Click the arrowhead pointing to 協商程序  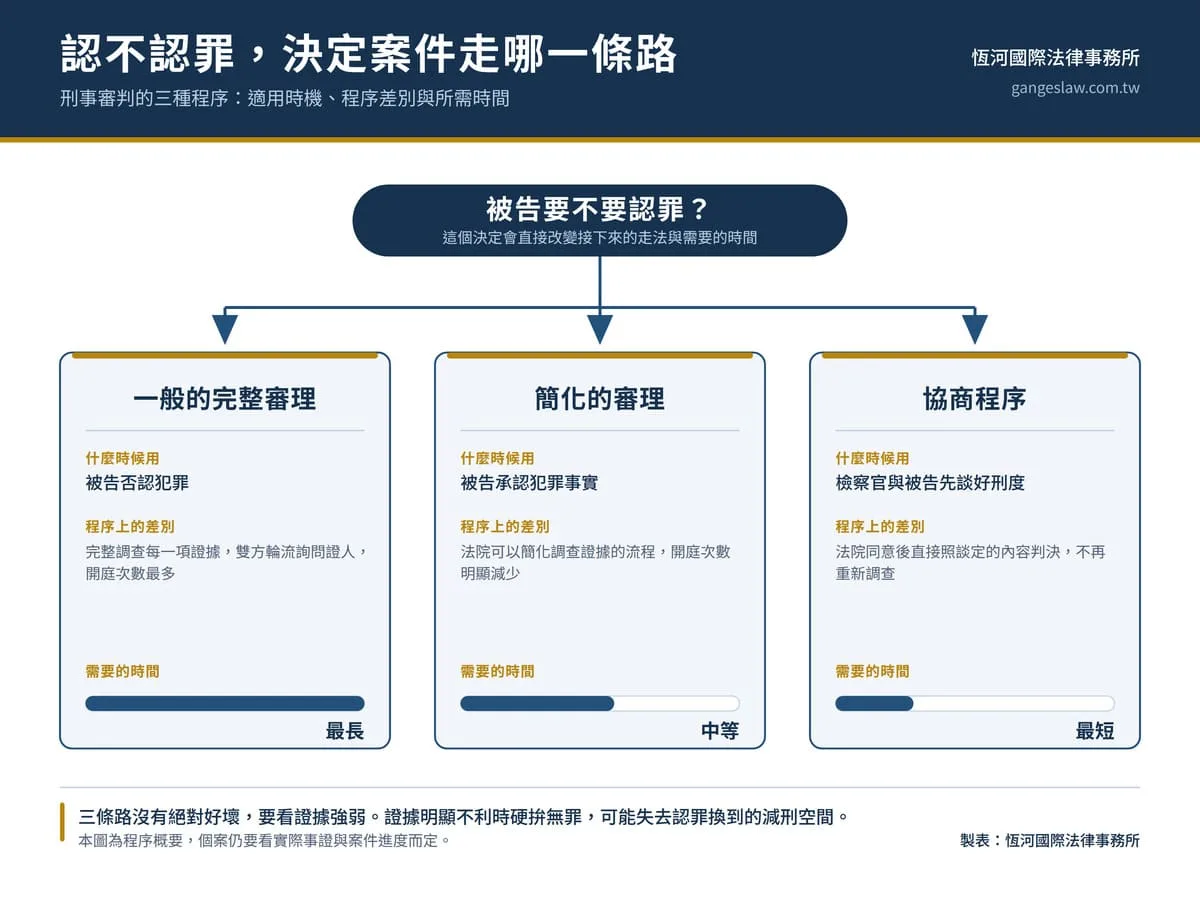(974, 329)
